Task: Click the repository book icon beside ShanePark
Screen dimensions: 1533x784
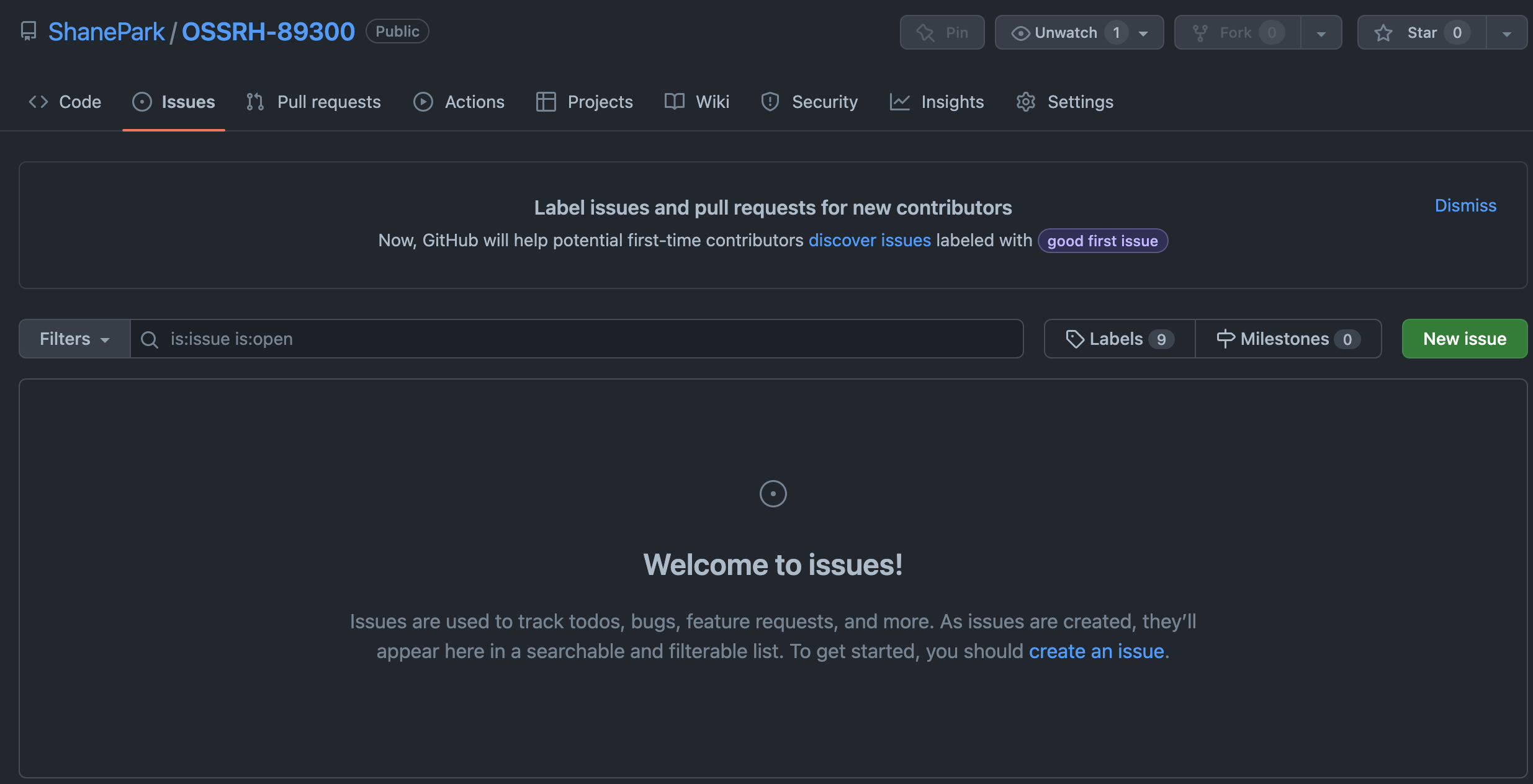Action: (29, 32)
